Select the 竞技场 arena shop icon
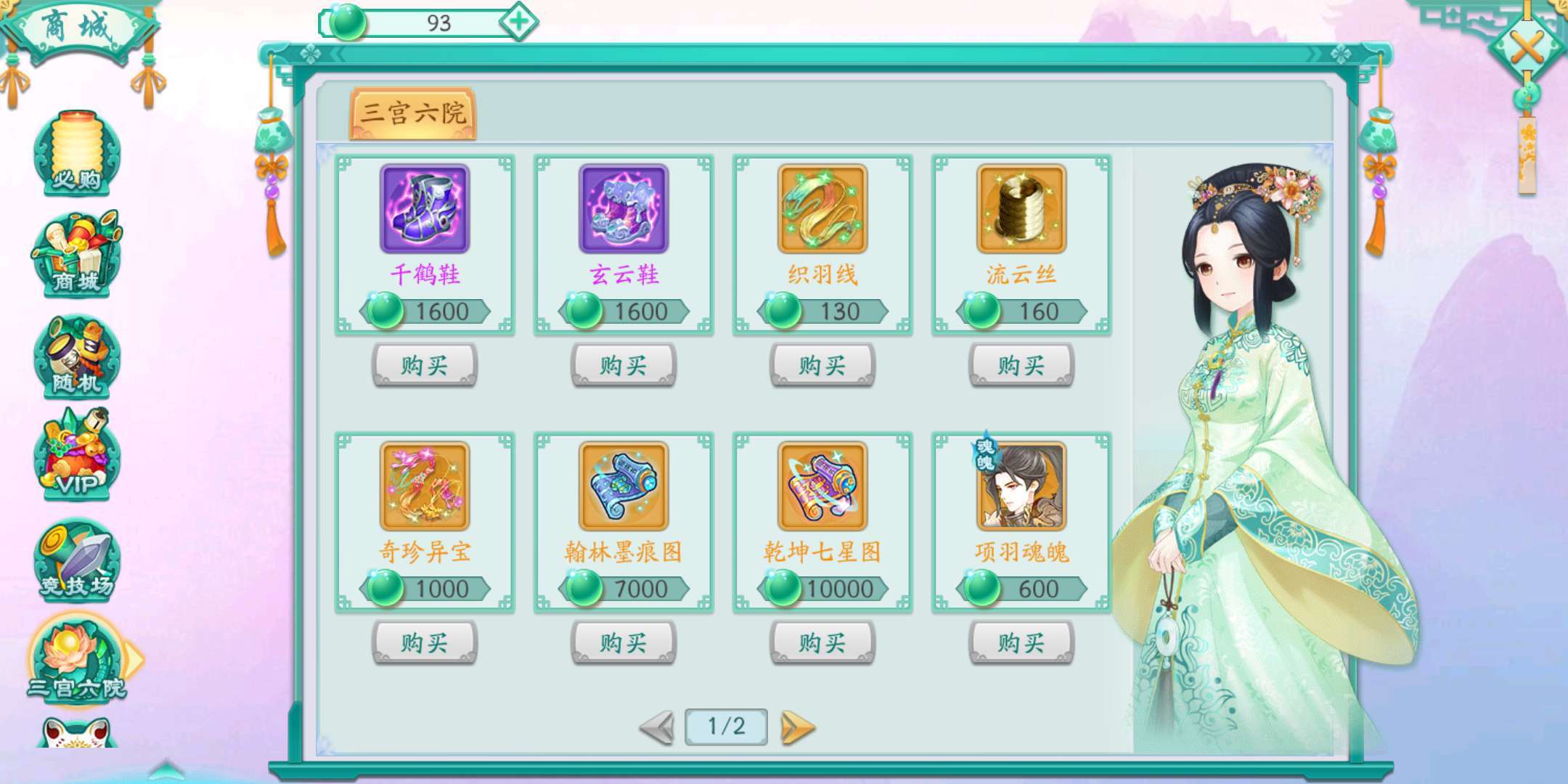The image size is (1568, 784). click(x=77, y=559)
